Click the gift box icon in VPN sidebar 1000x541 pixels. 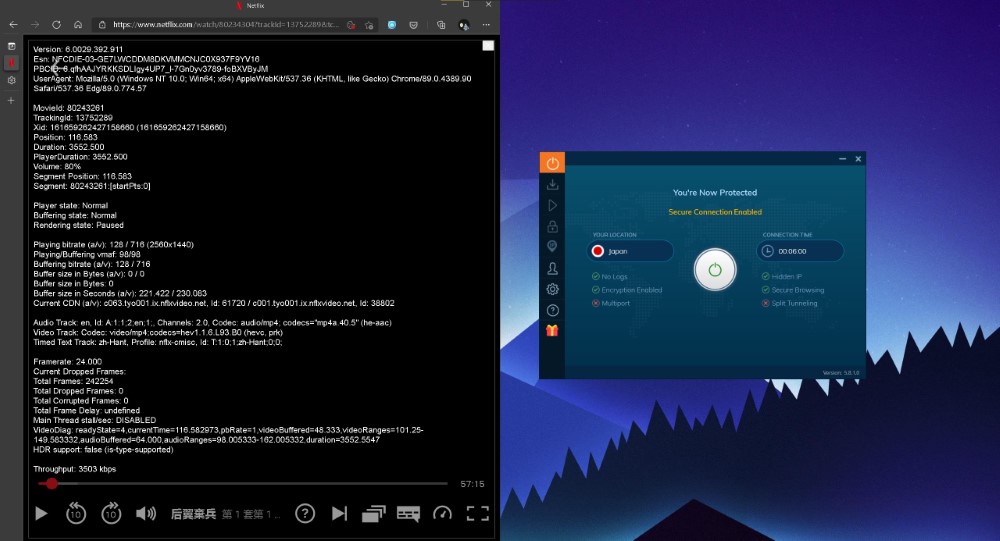pos(552,331)
